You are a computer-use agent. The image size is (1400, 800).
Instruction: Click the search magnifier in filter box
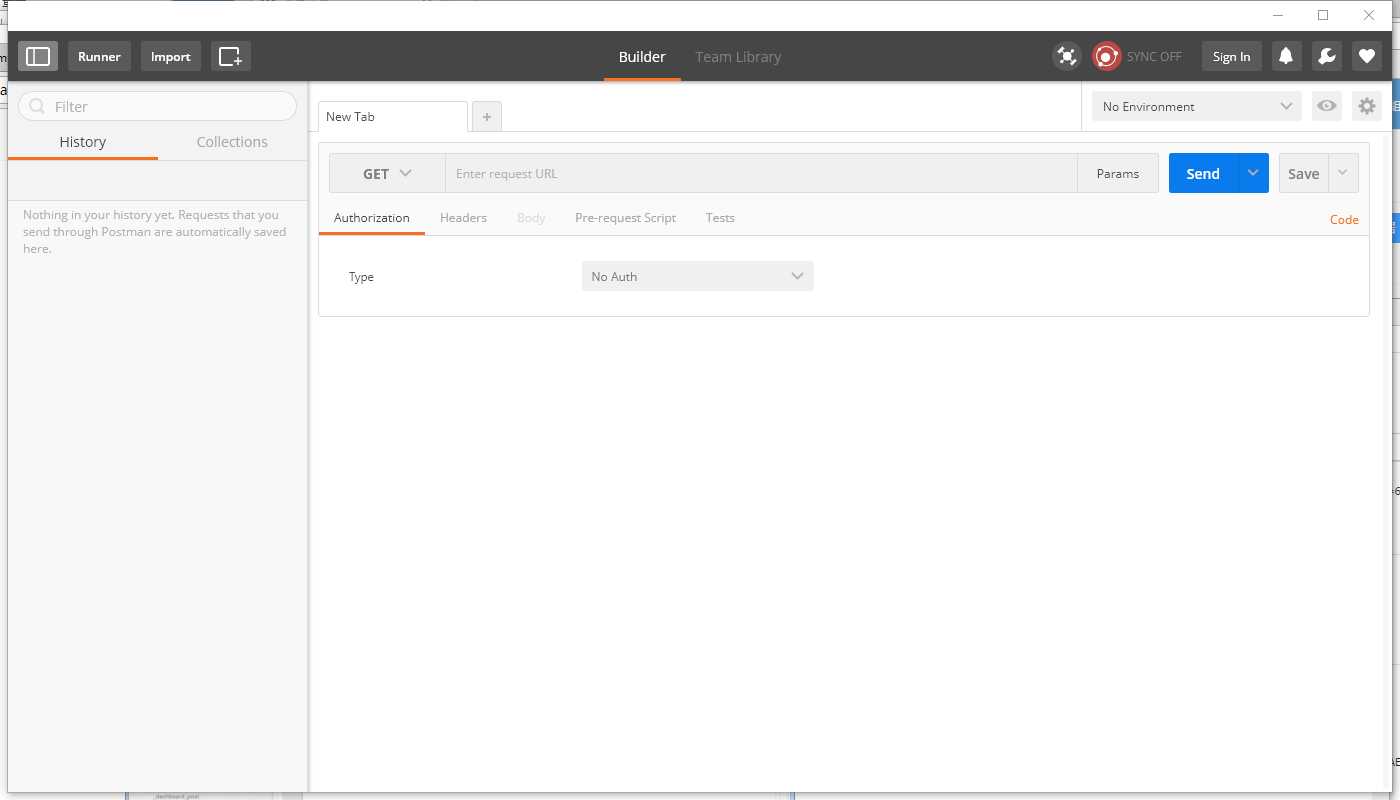point(37,106)
